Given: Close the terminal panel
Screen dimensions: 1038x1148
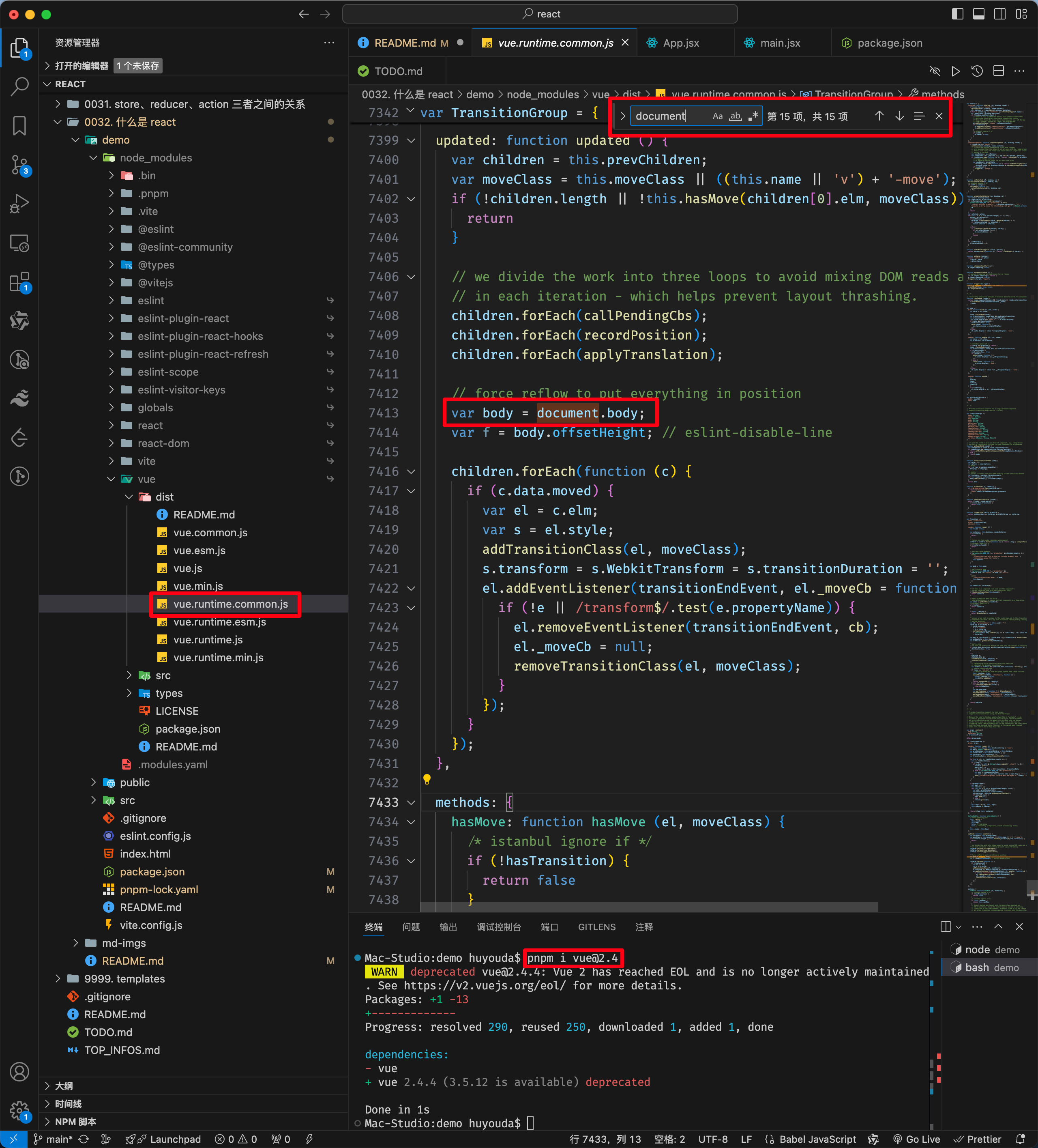Looking at the screenshot, I should click(x=1019, y=927).
